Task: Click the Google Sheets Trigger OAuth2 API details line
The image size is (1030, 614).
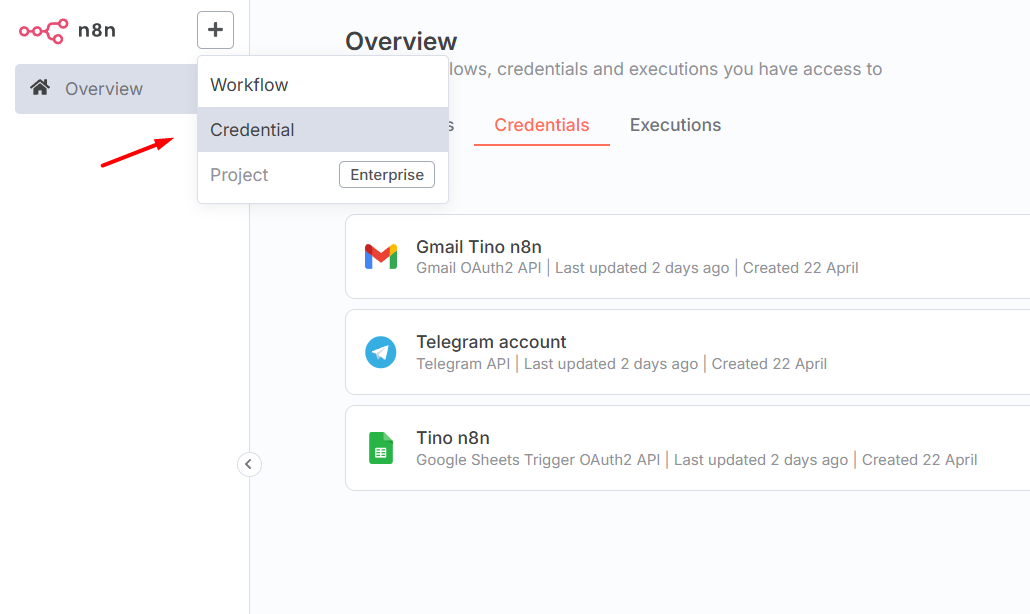Action: point(697,460)
